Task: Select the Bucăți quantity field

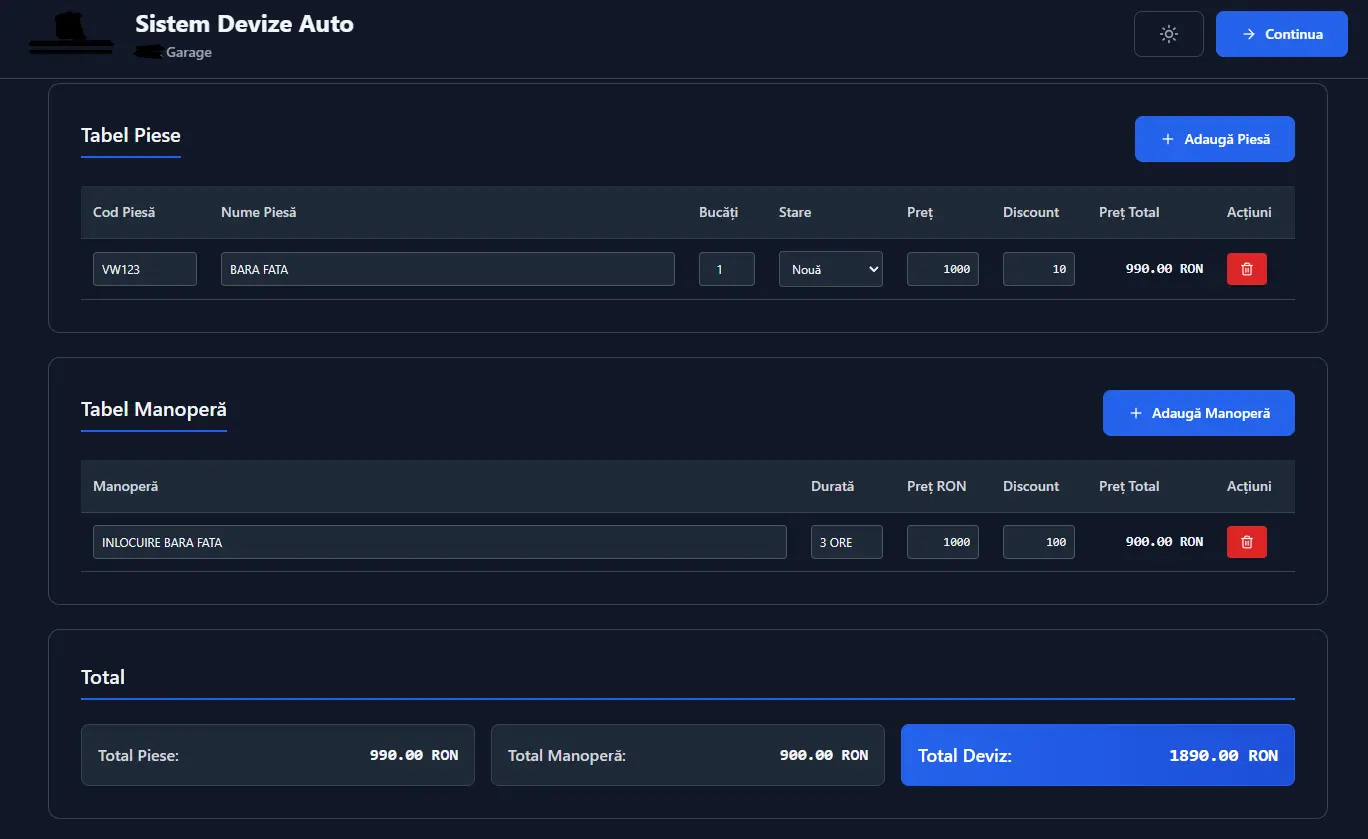Action: [726, 269]
